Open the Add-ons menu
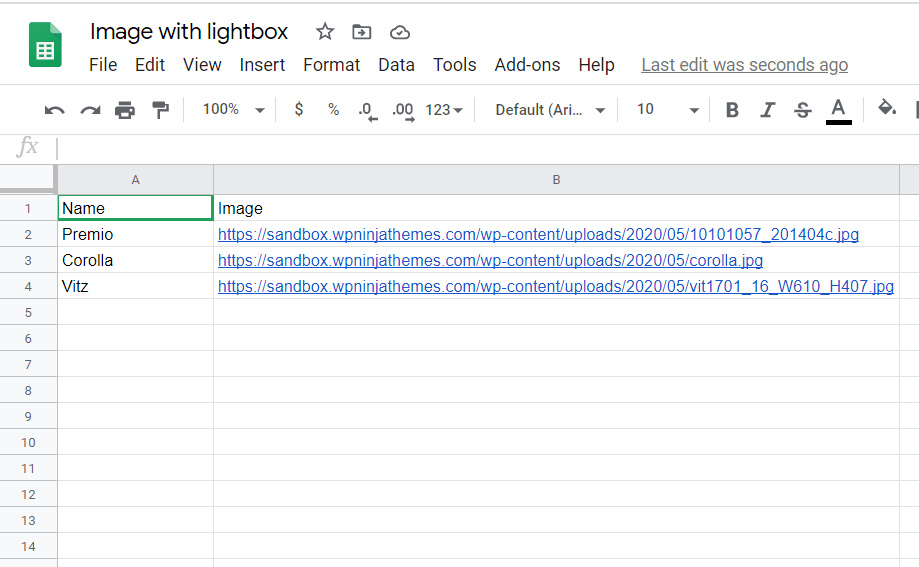This screenshot has width=919, height=567. (527, 65)
